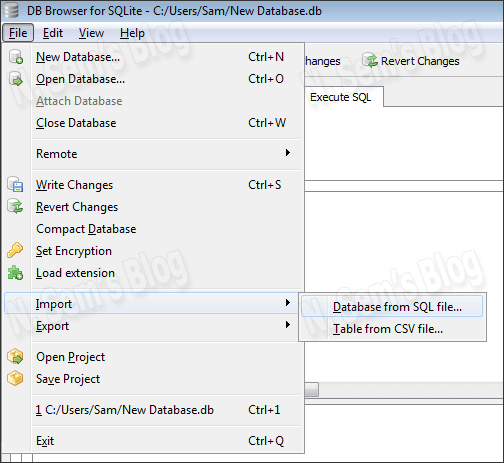Open the Edit menu
The width and height of the screenshot is (504, 463).
(53, 33)
